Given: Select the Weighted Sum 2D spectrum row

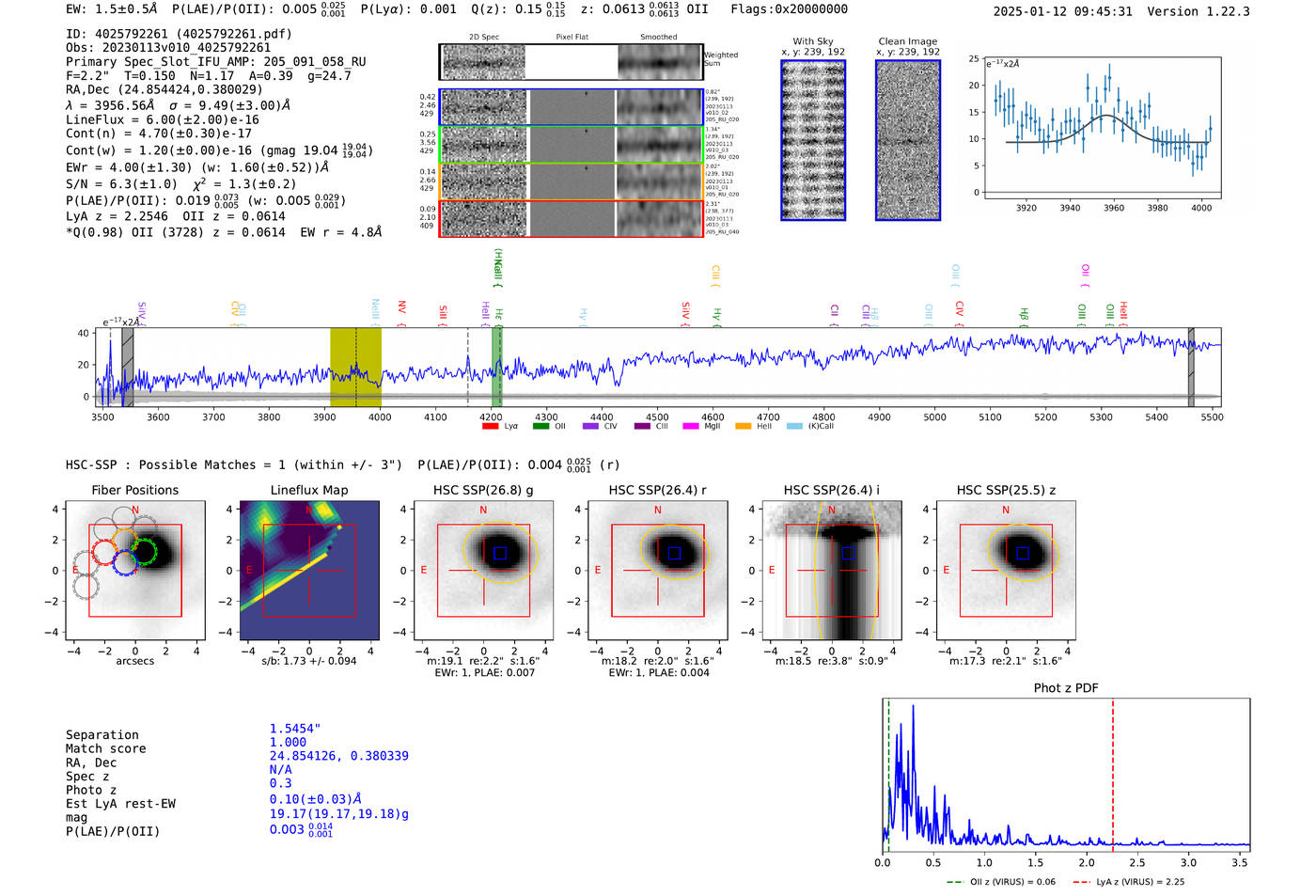Looking at the screenshot, I should coord(571,62).
